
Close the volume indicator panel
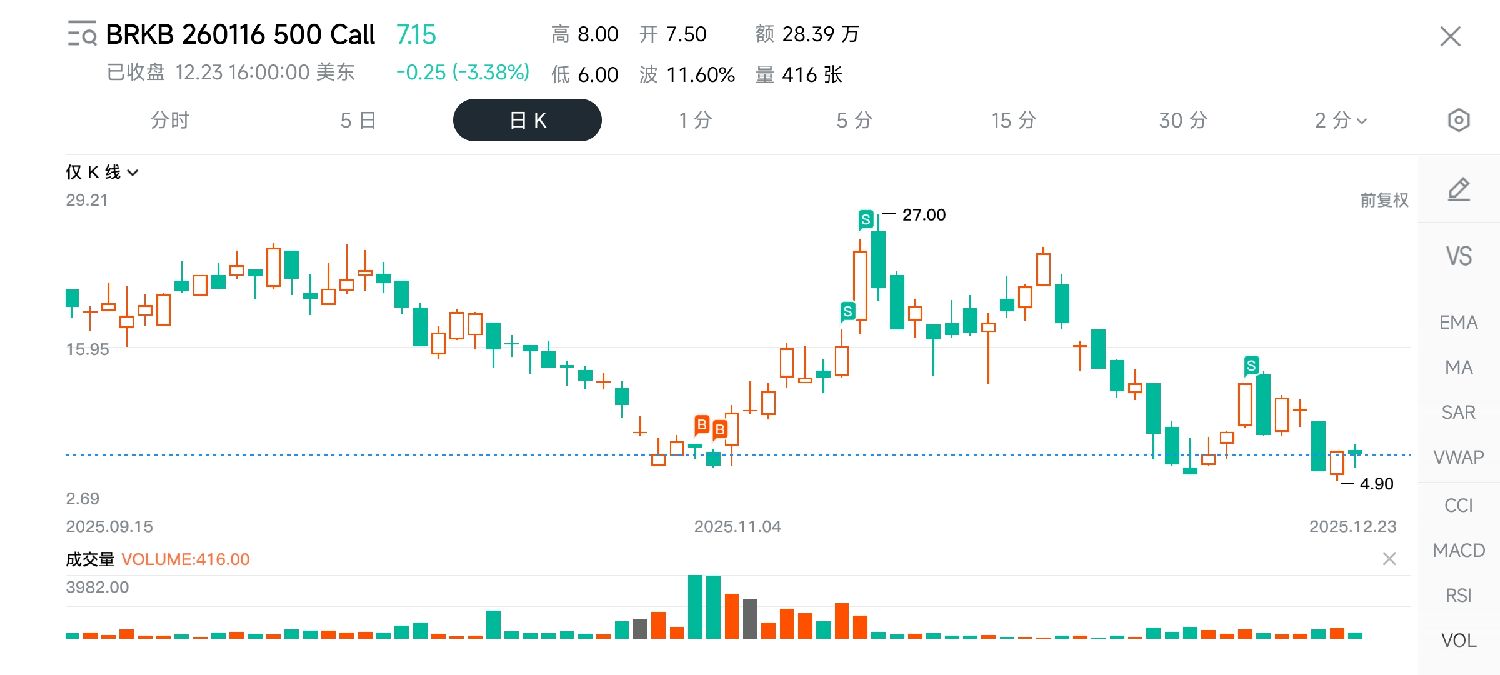[x=1389, y=559]
